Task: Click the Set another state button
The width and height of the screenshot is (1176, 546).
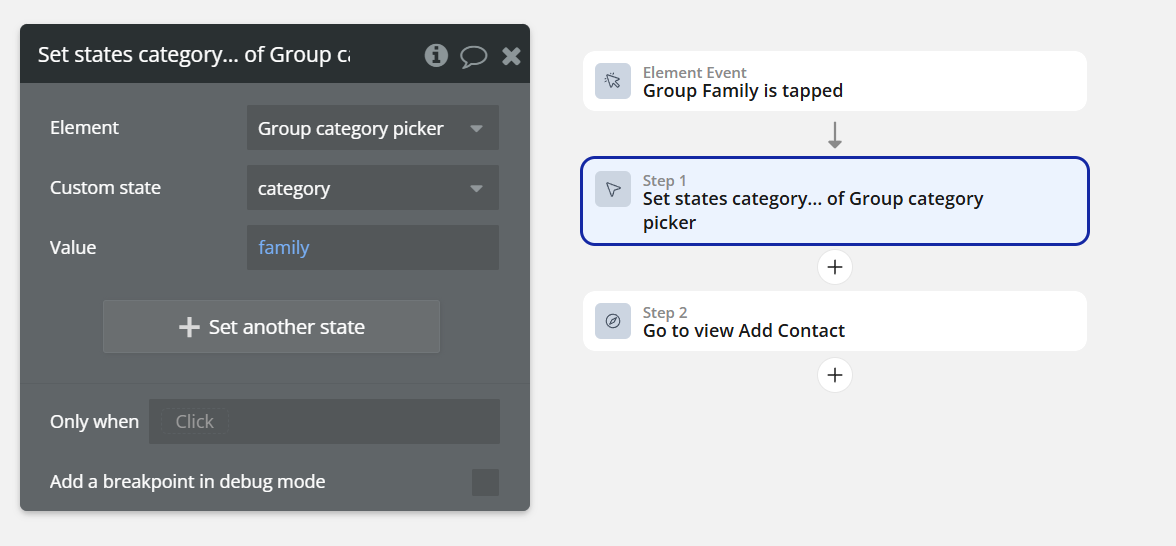Action: [271, 327]
